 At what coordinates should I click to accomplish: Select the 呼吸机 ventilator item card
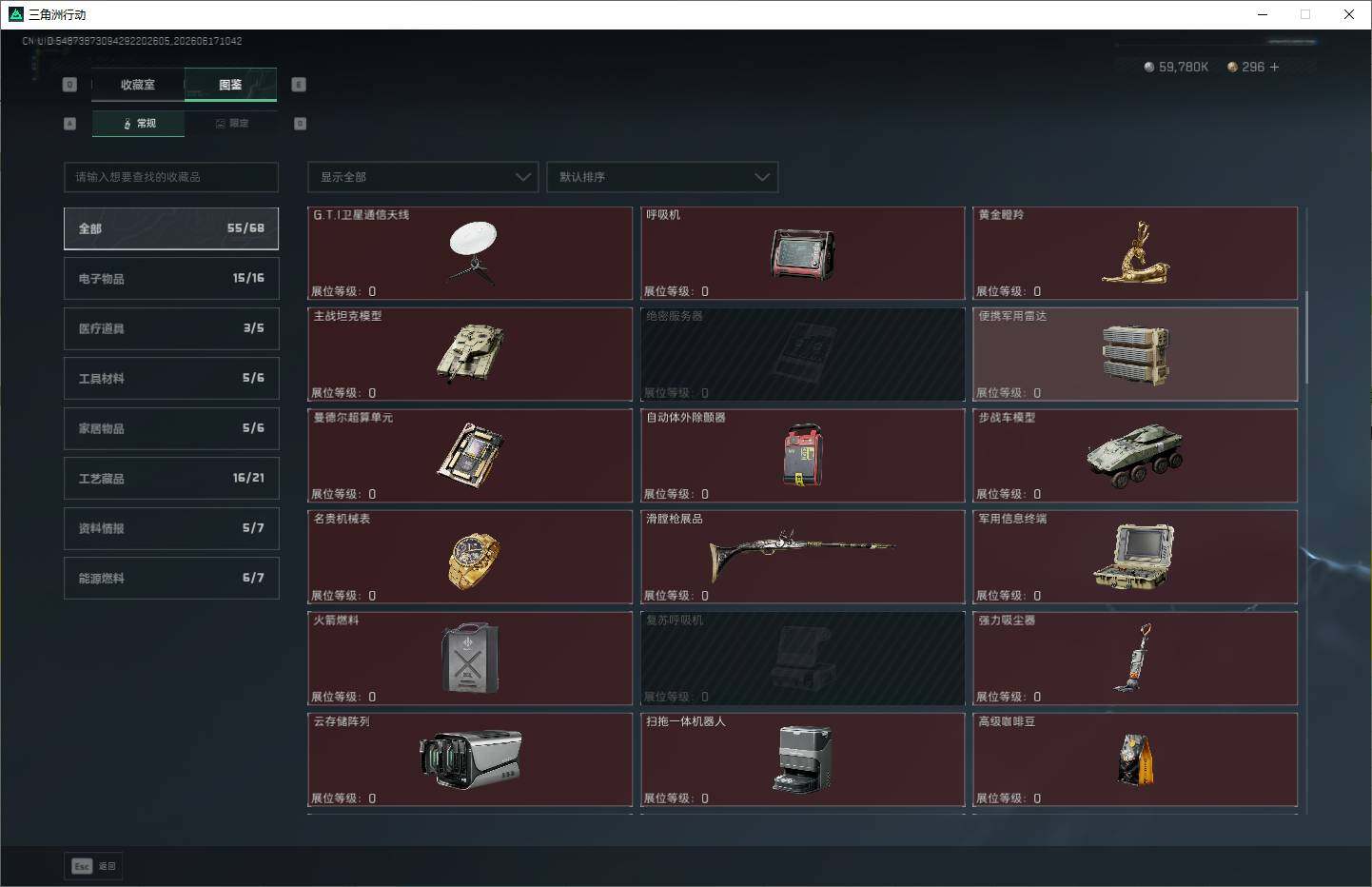803,253
